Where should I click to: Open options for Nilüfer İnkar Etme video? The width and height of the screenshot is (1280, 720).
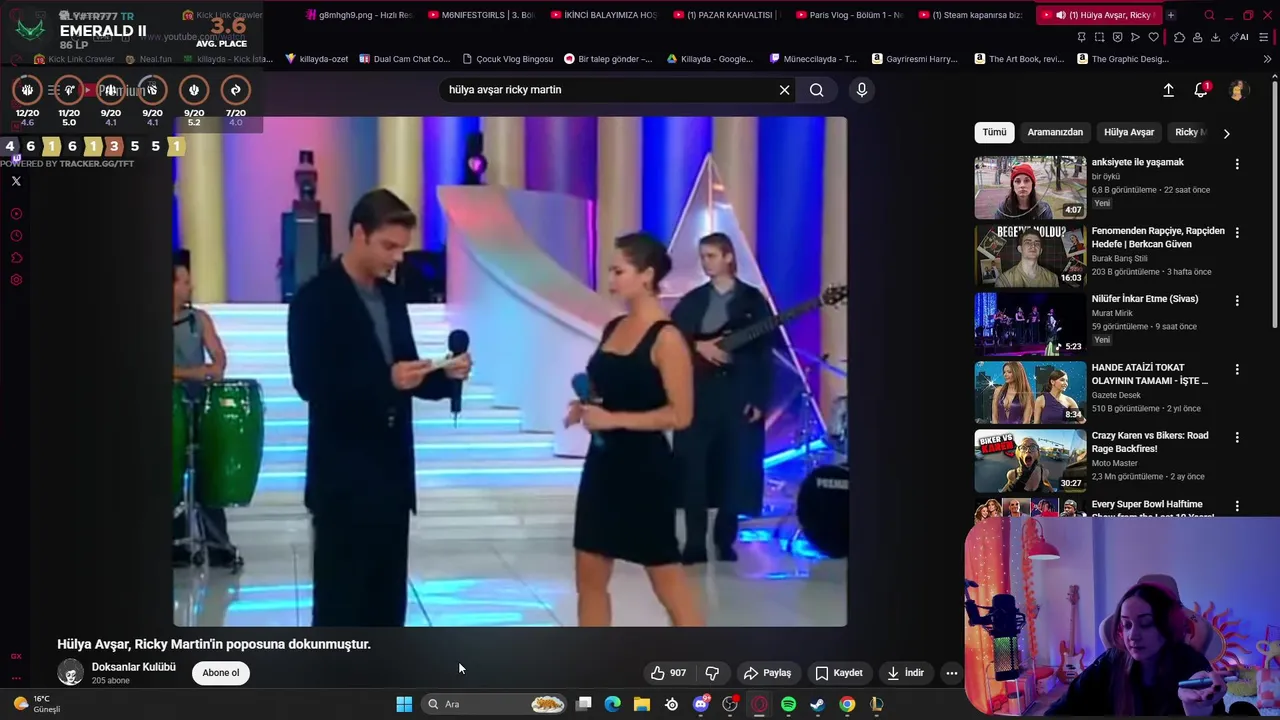[1237, 301]
